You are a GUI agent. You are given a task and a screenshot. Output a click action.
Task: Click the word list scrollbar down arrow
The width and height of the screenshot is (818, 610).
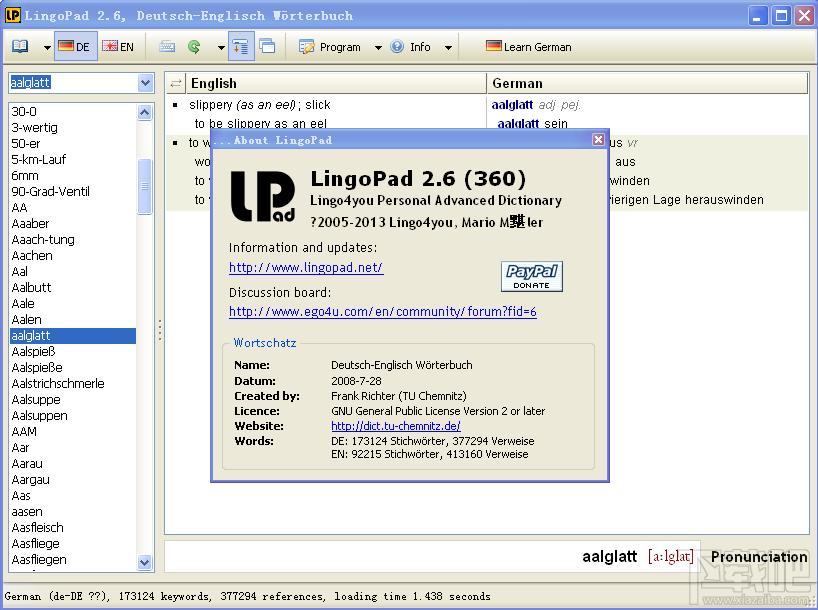point(145,563)
